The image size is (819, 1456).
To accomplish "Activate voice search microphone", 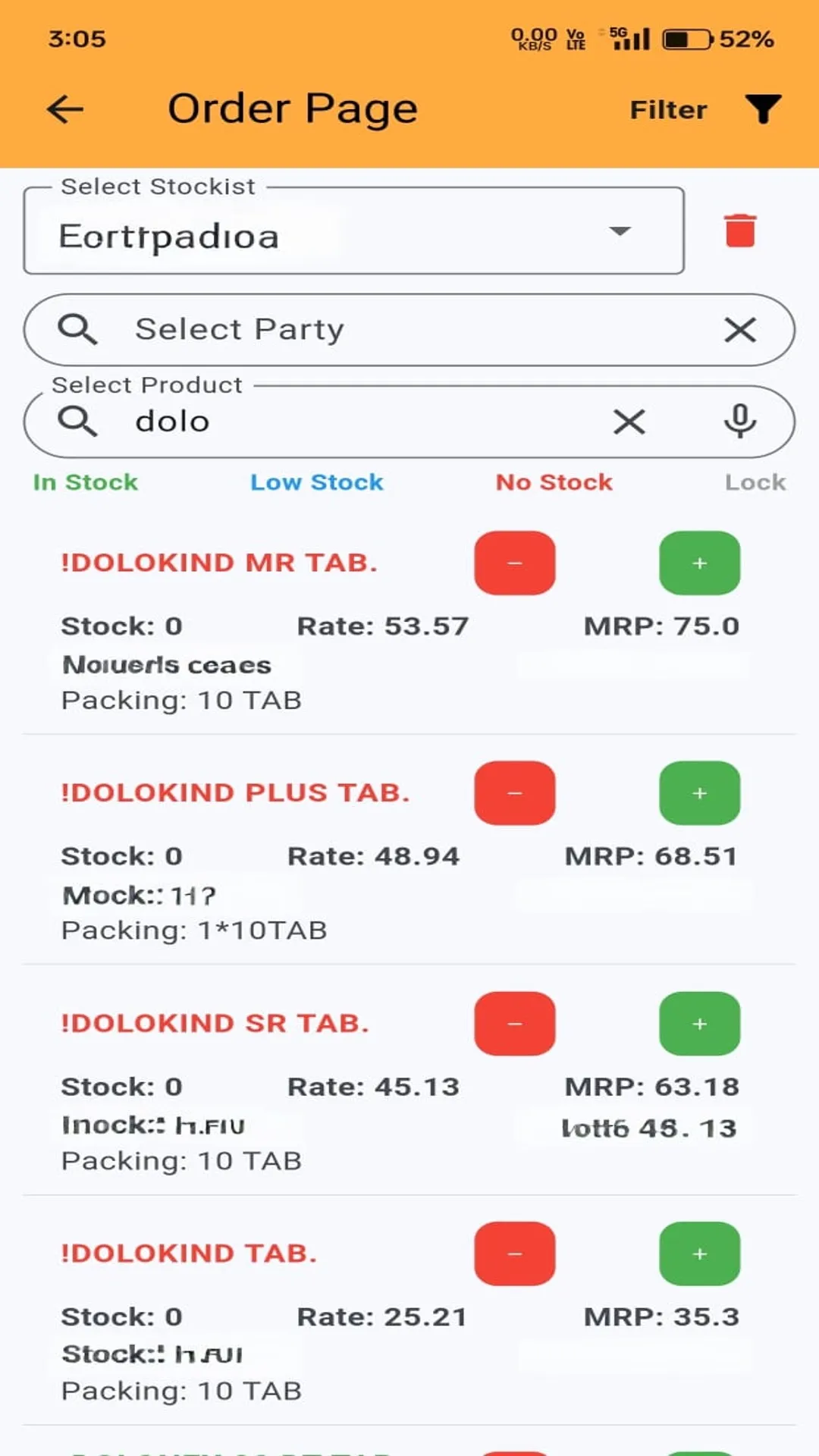I will pos(740,422).
